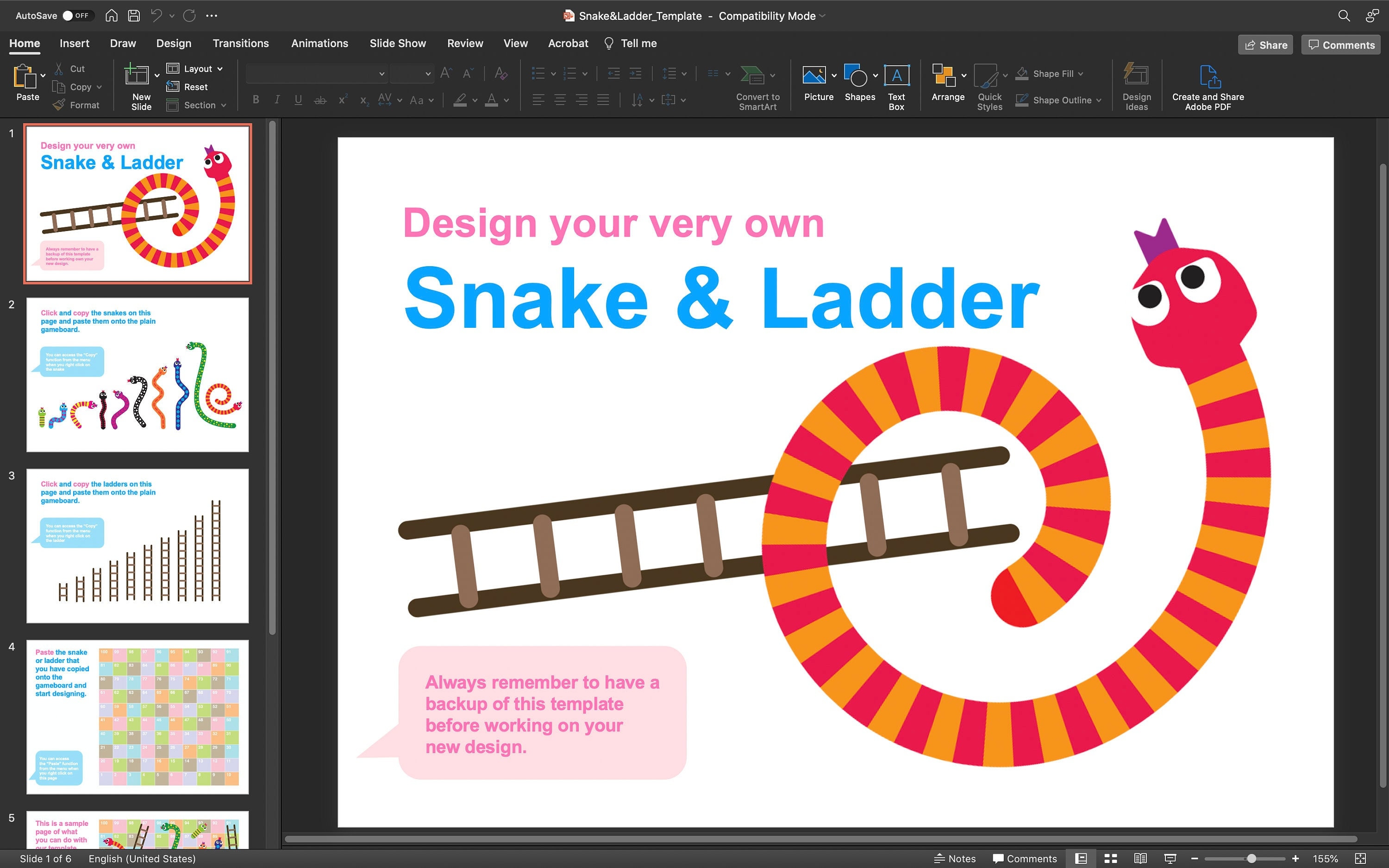Expand the Shape Outline dropdown
Viewport: 1389px width, 868px height.
1099,100
